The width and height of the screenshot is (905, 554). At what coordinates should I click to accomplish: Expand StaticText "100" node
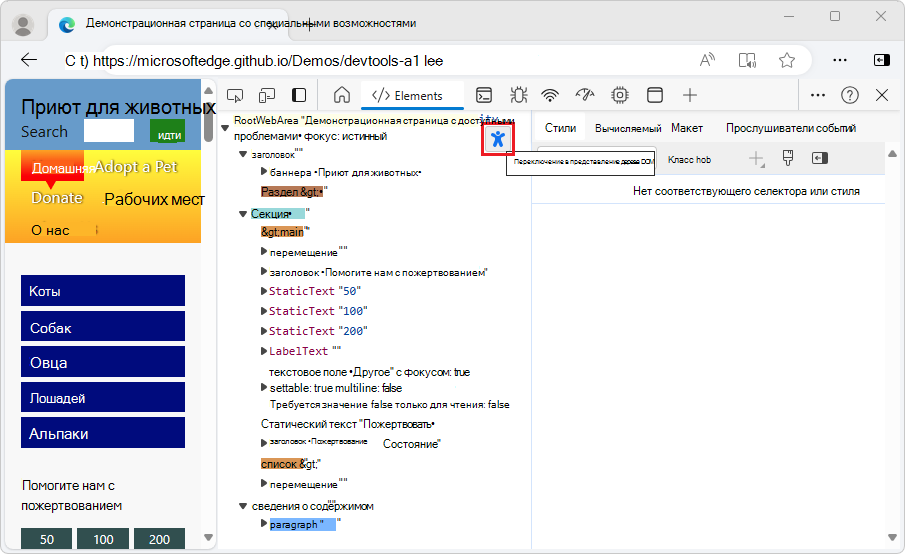pyautogui.click(x=264, y=311)
